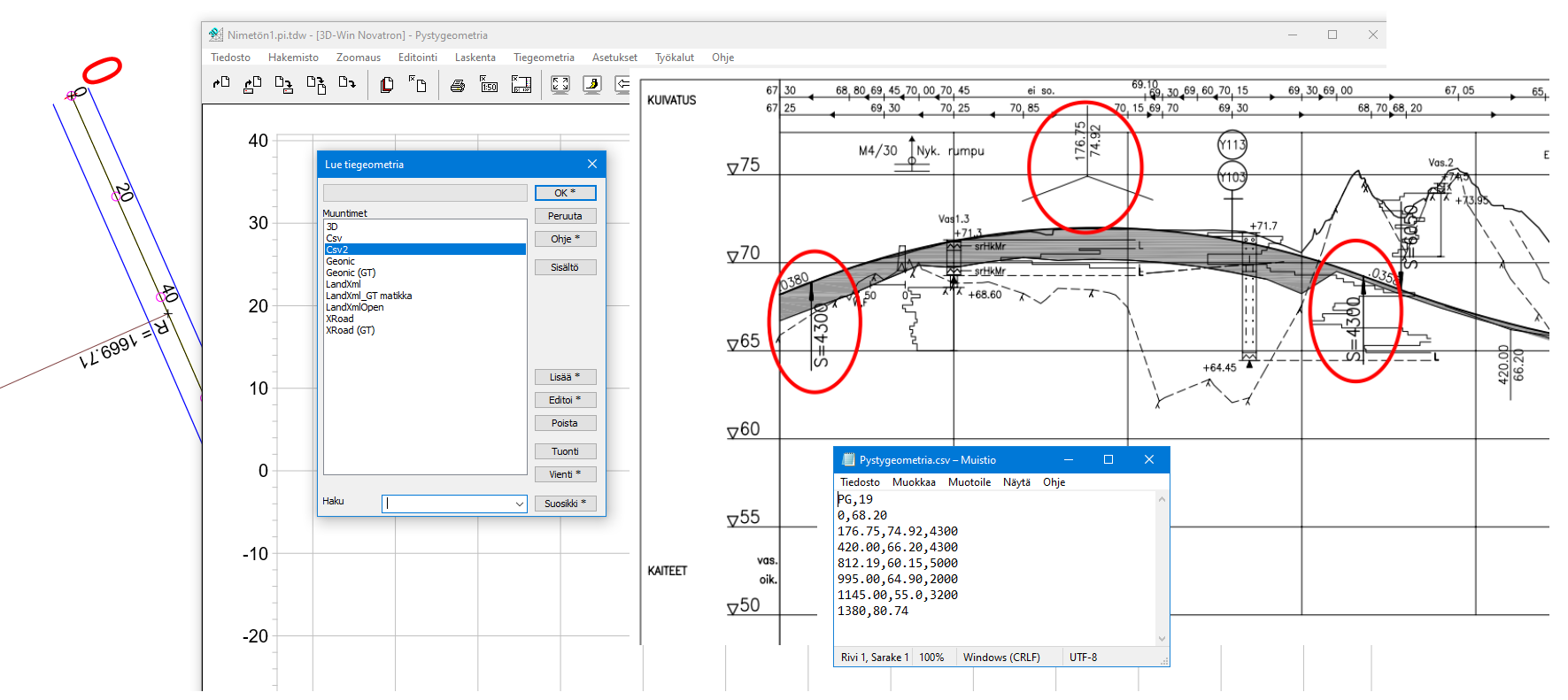The height and width of the screenshot is (700, 1568).
Task: Click the yellow pencil monitor redraw icon
Action: (x=591, y=85)
